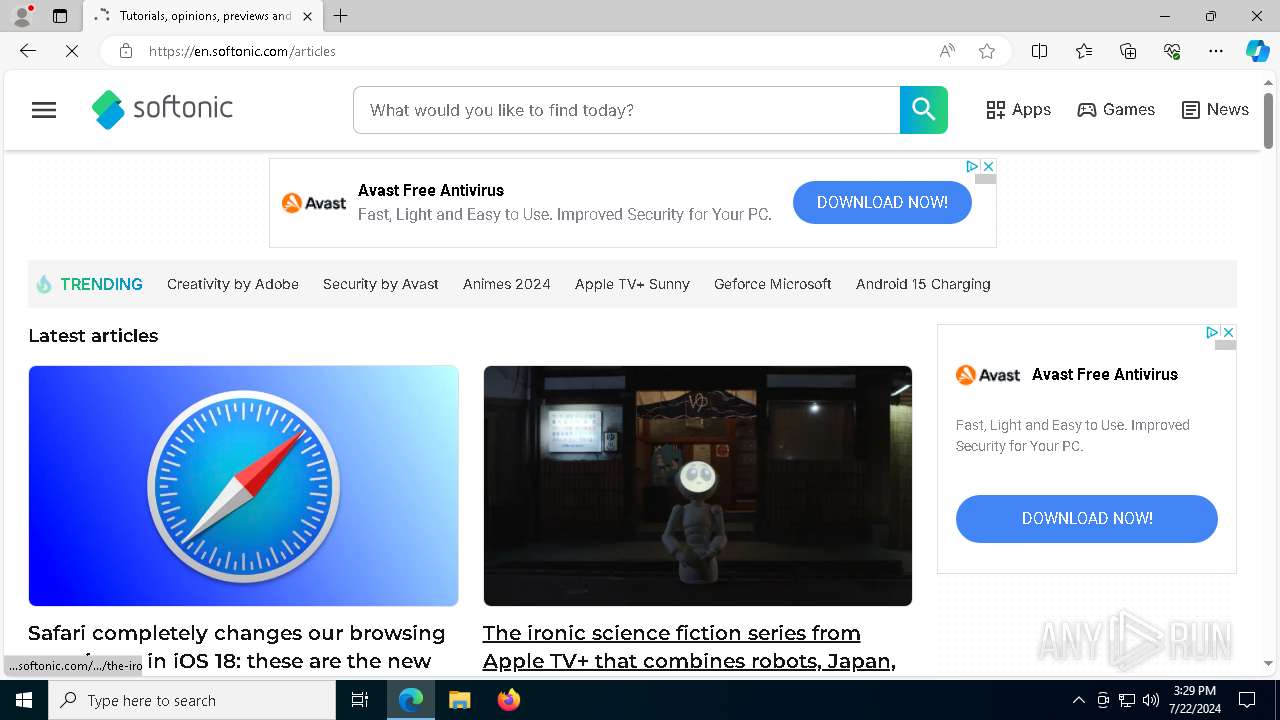
Task: Select the Tutorials, opinions, previews tab
Action: click(x=203, y=16)
